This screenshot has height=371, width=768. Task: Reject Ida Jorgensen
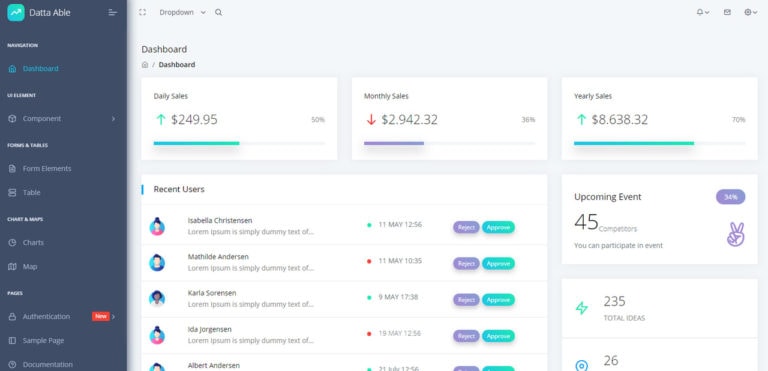[466, 336]
